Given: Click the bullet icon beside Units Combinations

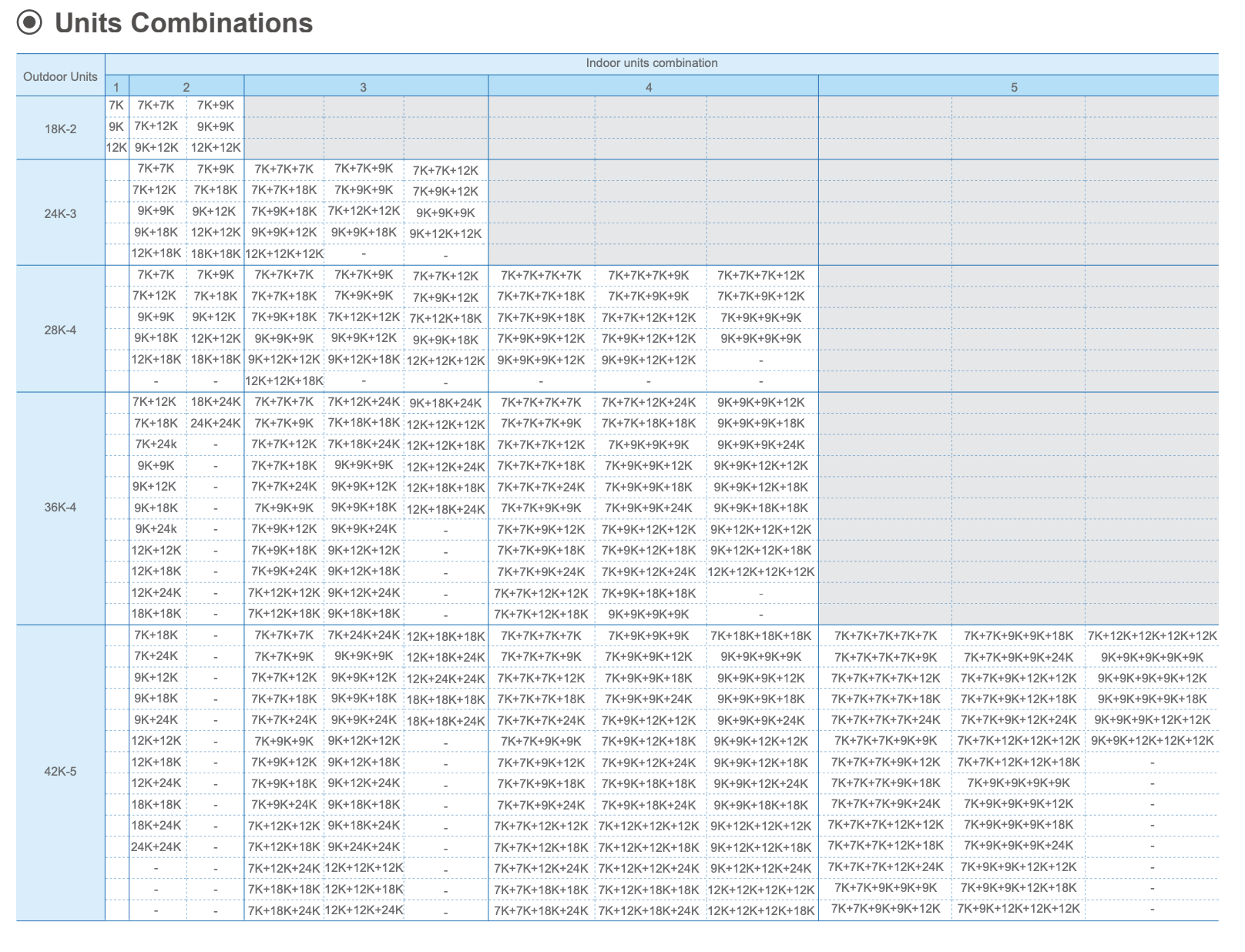Looking at the screenshot, I should click(29, 23).
